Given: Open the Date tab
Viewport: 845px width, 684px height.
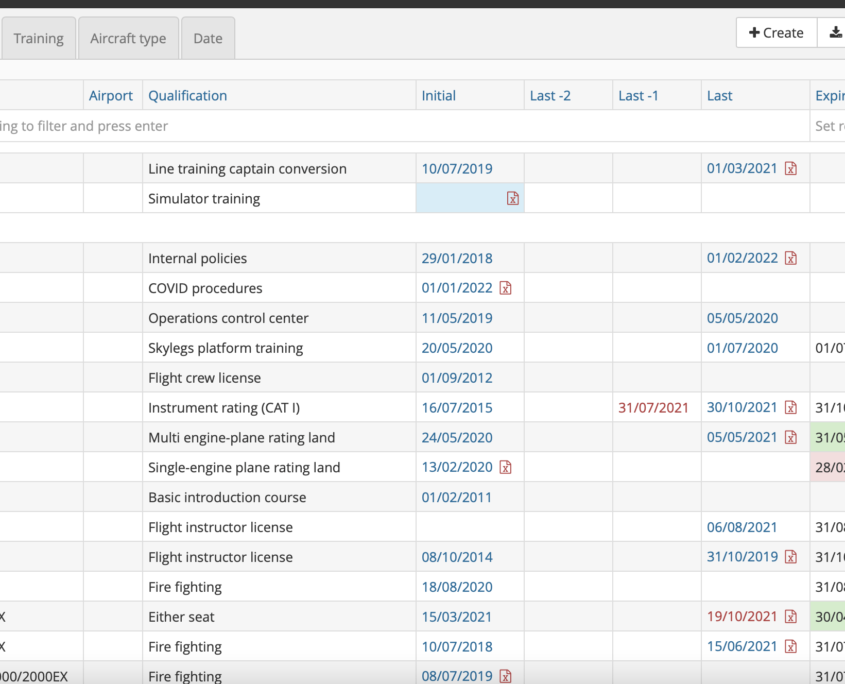Looking at the screenshot, I should [x=208, y=39].
